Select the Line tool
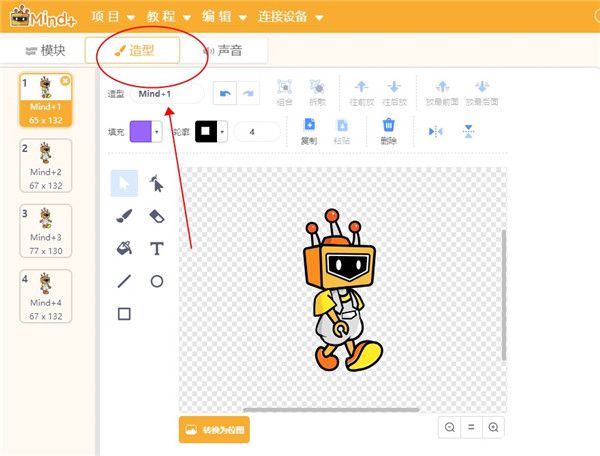Screen dimensions: 600x456 click(x=124, y=281)
